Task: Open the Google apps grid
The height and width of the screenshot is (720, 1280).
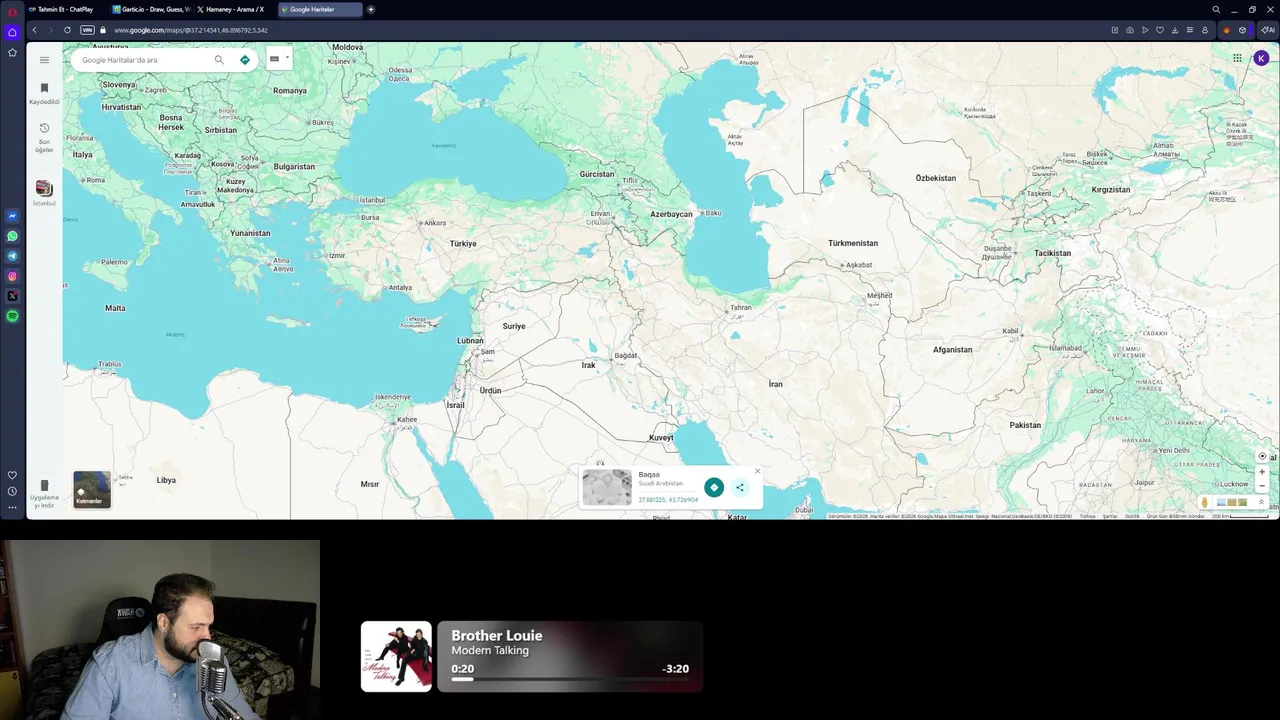Action: 1237,58
